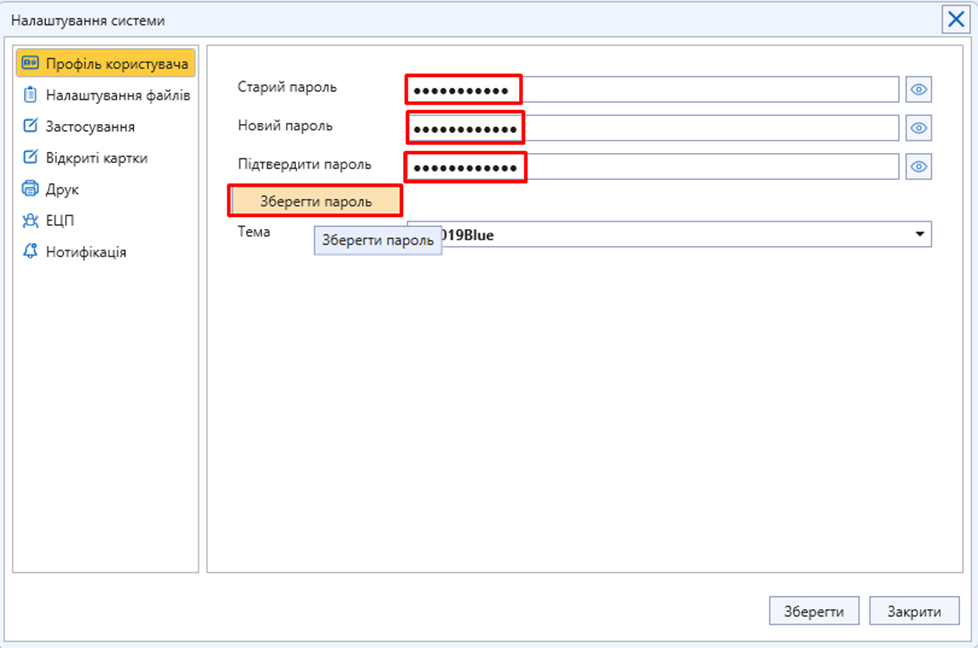Click the file settings clipboard icon
The width and height of the screenshot is (978, 648).
coord(30,96)
